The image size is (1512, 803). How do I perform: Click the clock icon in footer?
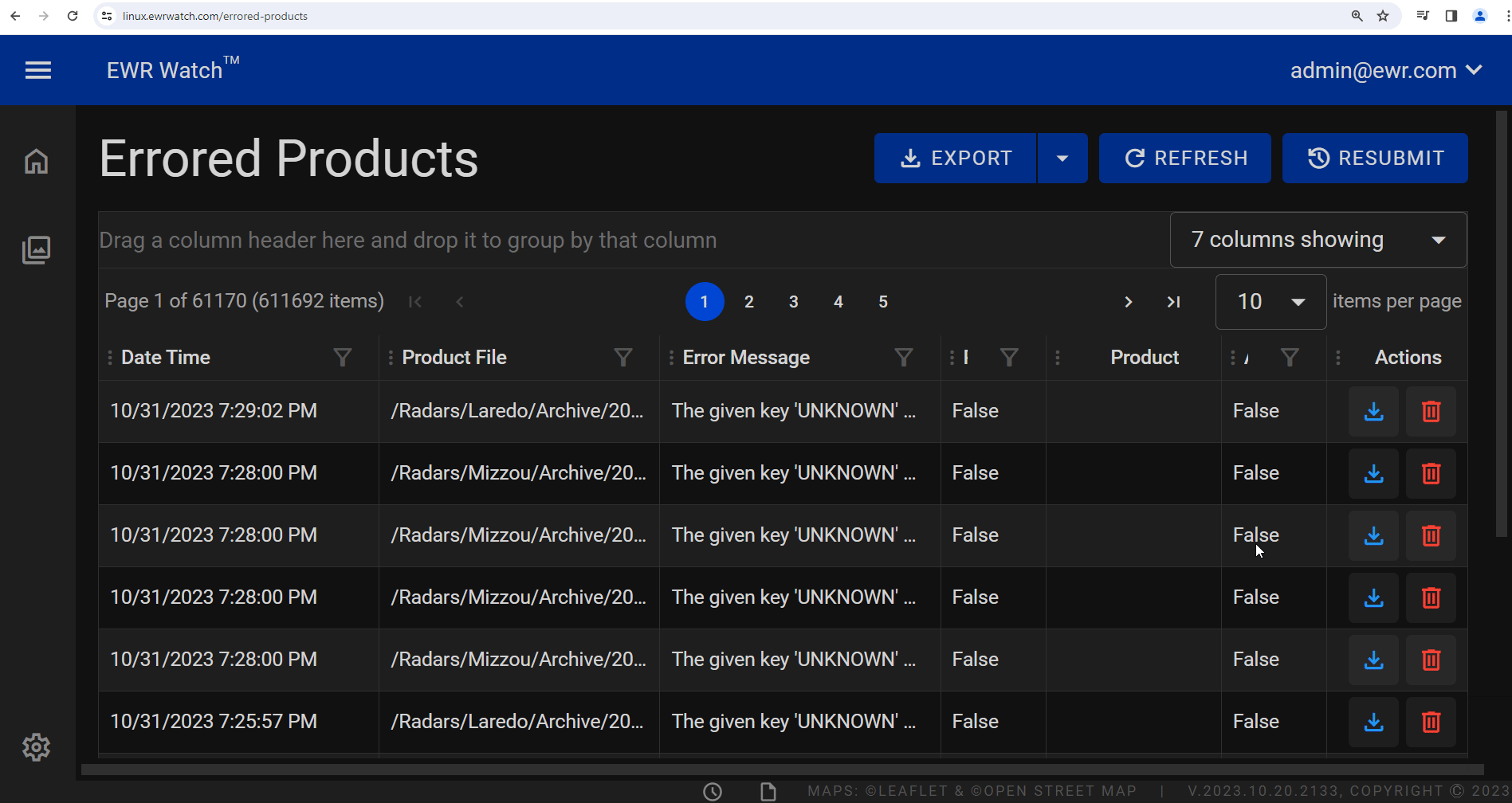coord(713,791)
